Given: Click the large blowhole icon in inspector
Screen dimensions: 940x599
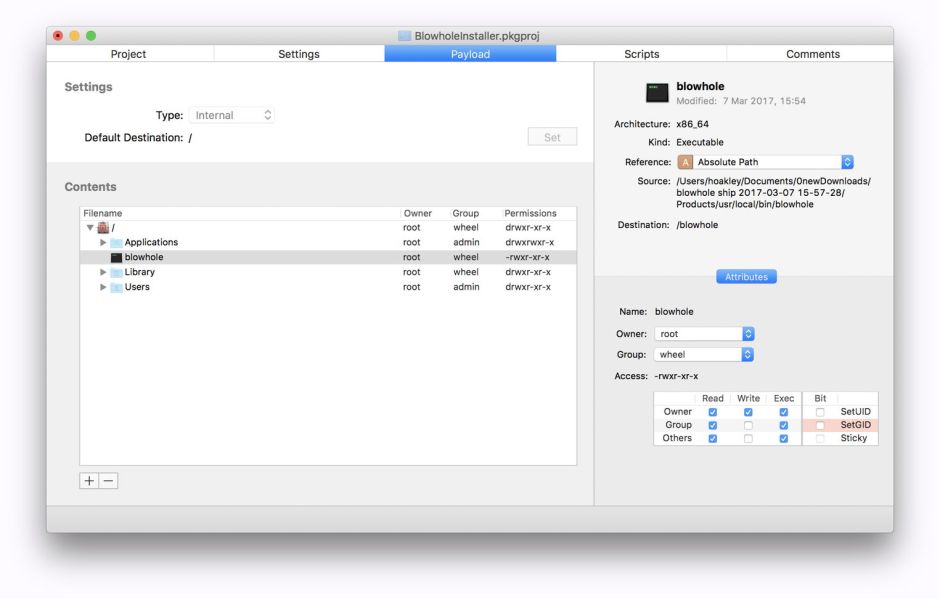Looking at the screenshot, I should tap(657, 93).
